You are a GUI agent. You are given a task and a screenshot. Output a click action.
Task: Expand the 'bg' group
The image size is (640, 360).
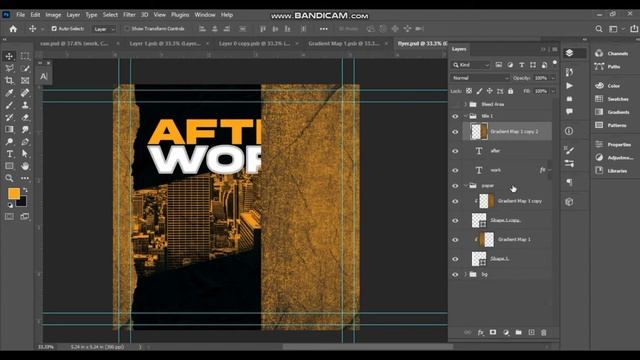tap(465, 274)
